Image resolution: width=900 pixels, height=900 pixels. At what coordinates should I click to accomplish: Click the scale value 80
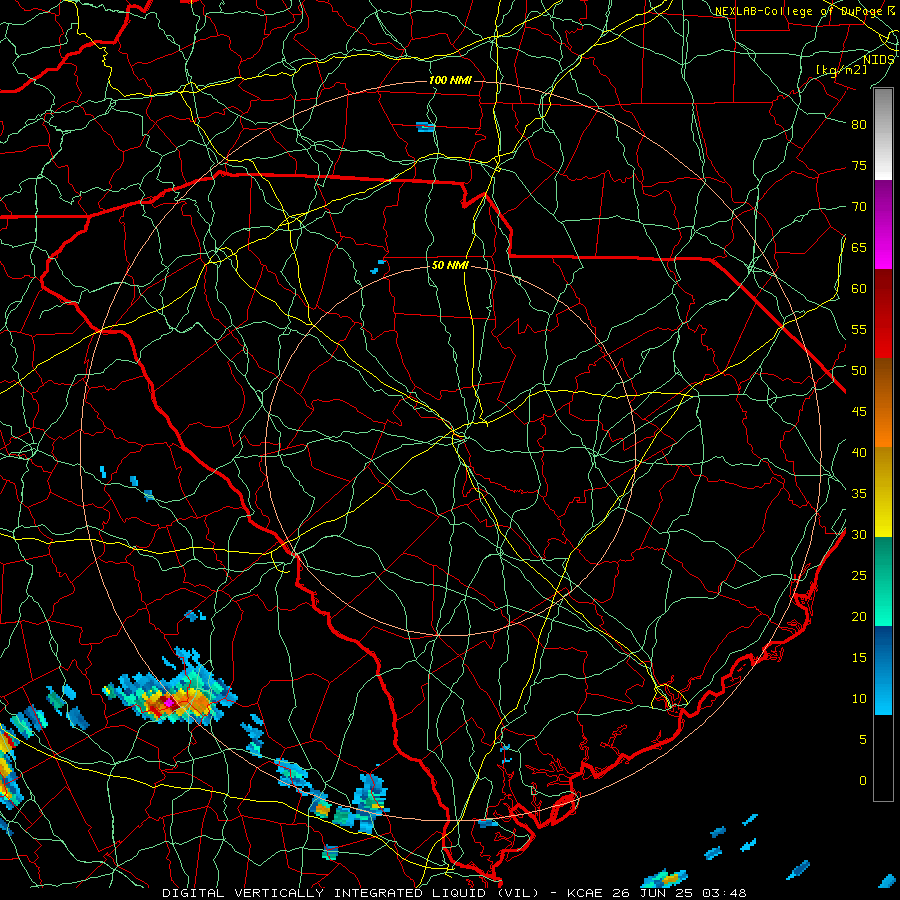point(859,125)
